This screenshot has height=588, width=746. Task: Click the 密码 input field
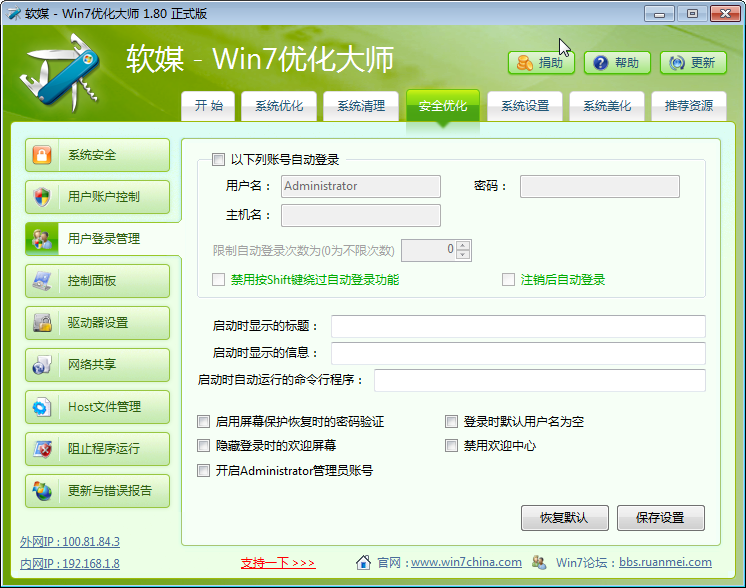coord(600,186)
